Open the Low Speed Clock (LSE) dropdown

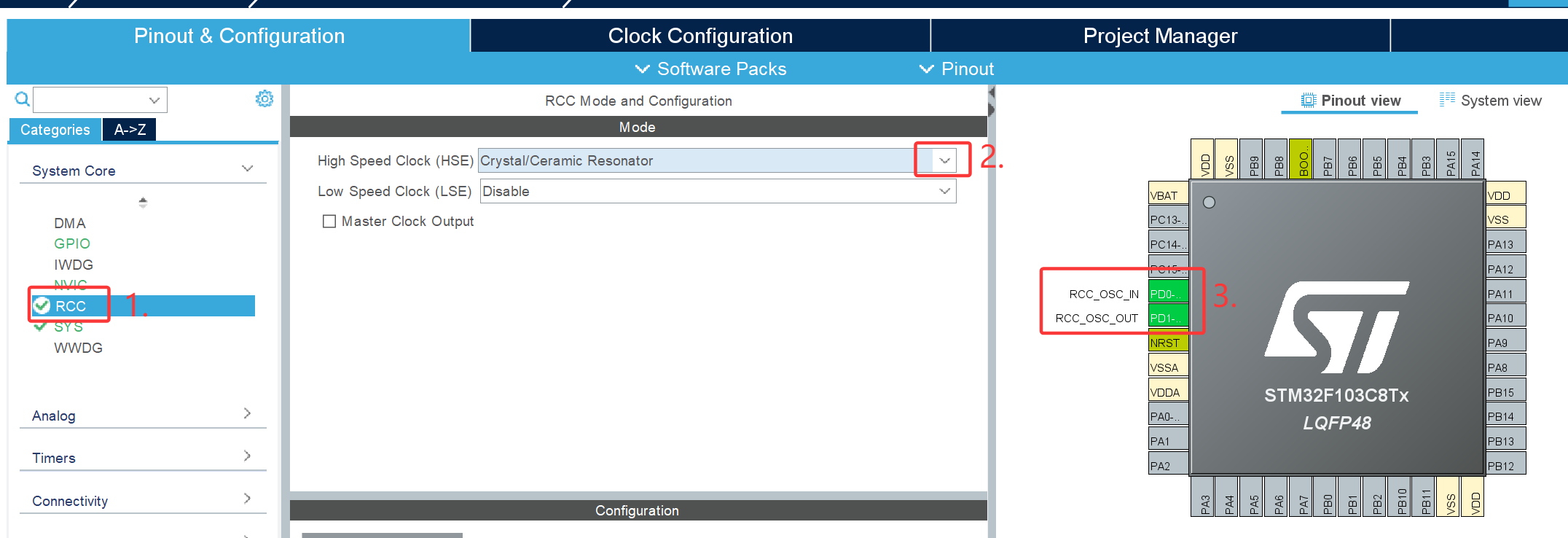tap(944, 191)
